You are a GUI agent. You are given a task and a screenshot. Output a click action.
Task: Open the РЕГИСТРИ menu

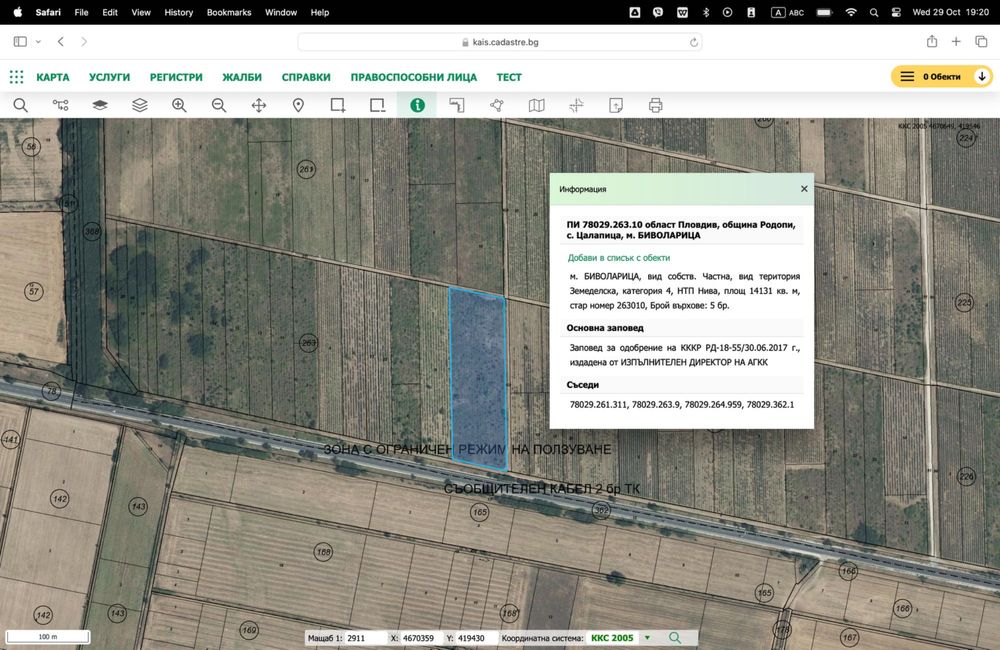tap(176, 77)
